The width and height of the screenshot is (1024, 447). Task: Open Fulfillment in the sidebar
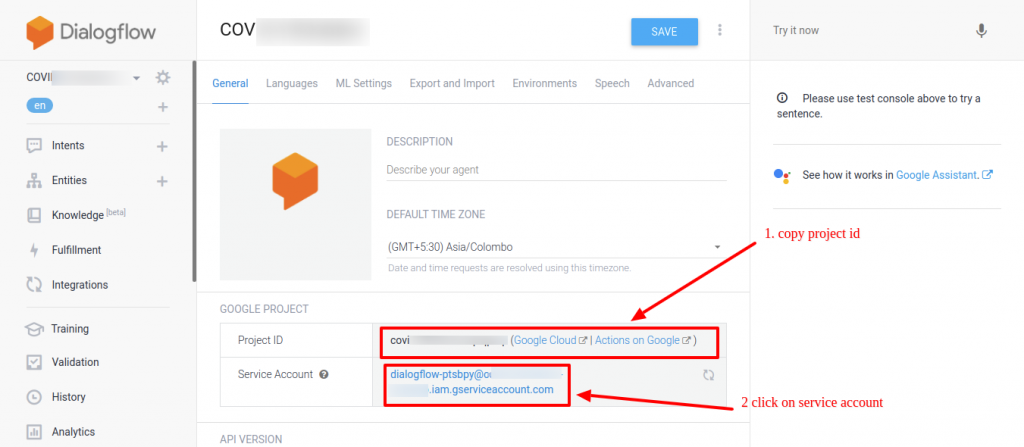[x=76, y=250]
